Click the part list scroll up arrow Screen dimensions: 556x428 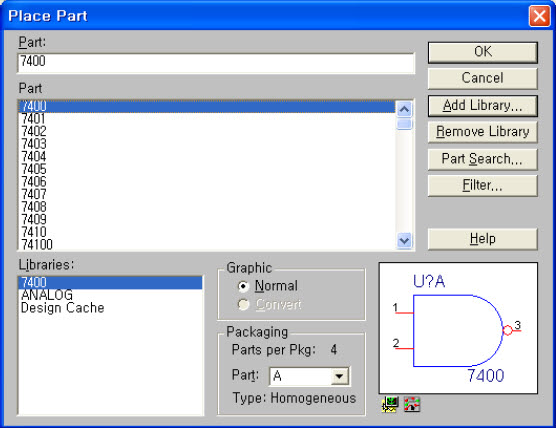tap(404, 109)
